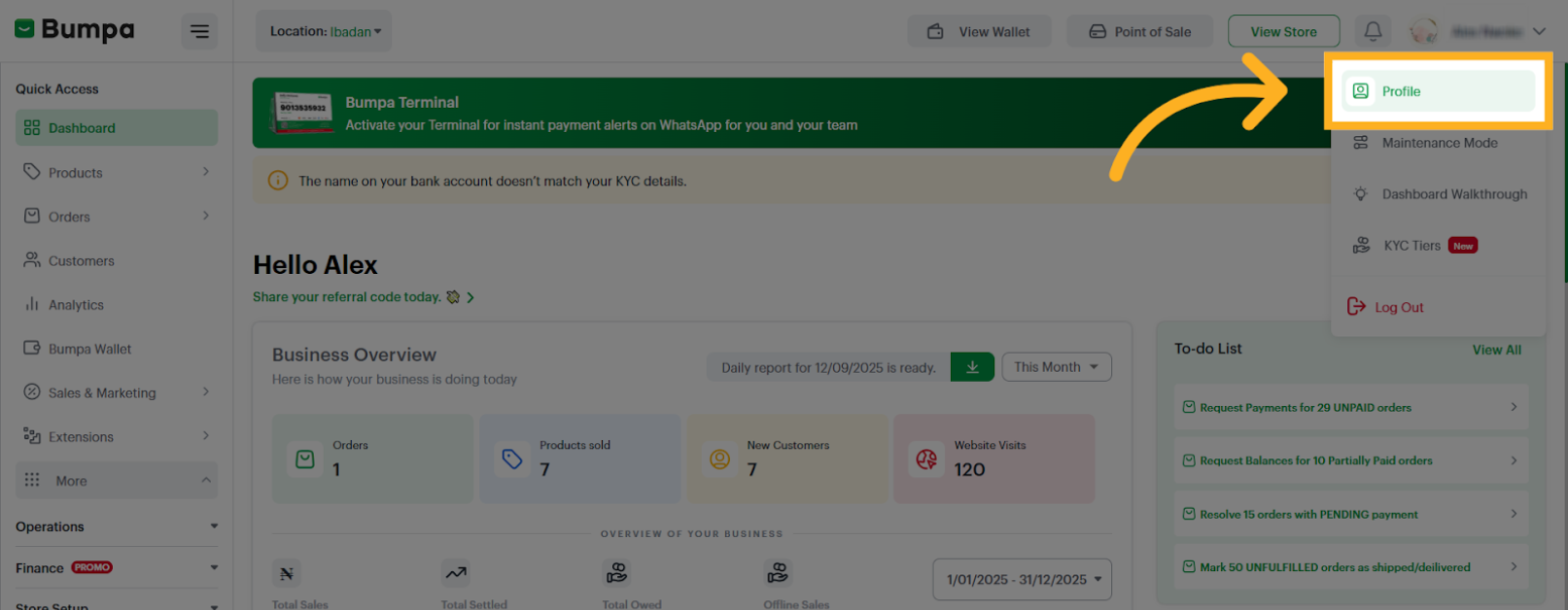Image resolution: width=1568 pixels, height=610 pixels.
Task: Click the Offline Sales hand icon
Action: 778,573
